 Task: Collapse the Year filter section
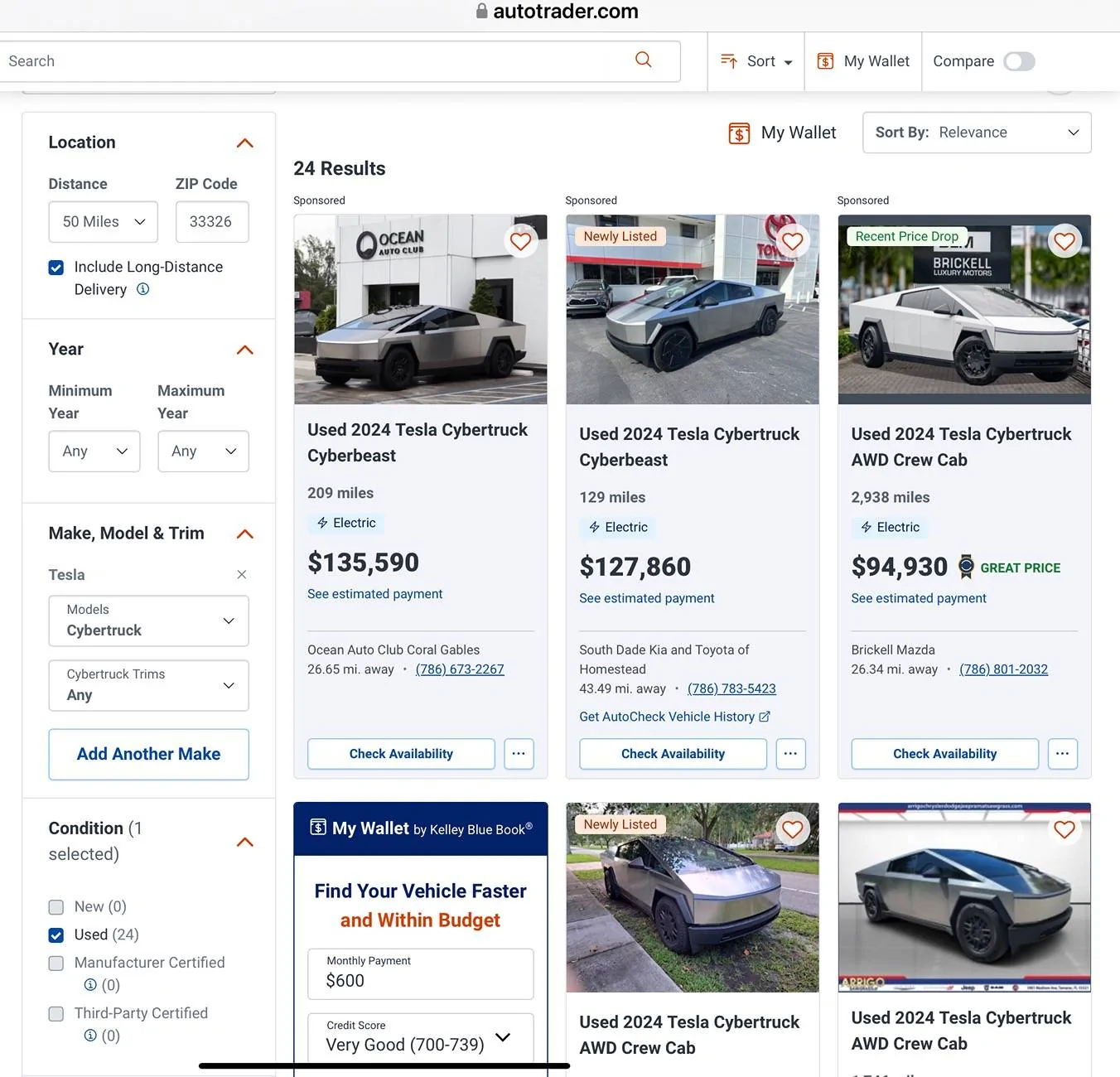click(244, 350)
